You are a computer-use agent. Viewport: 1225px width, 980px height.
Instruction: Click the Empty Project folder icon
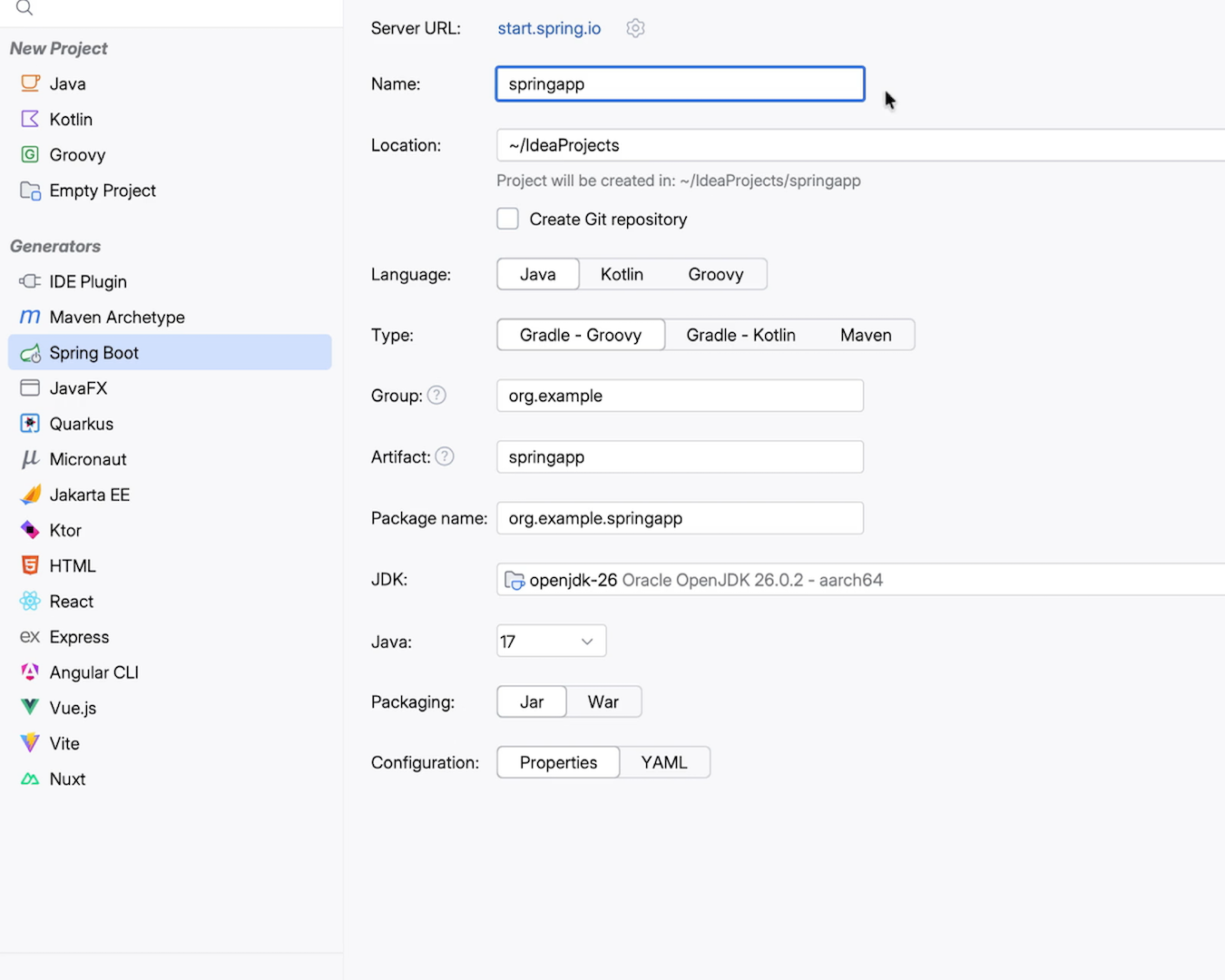click(30, 191)
